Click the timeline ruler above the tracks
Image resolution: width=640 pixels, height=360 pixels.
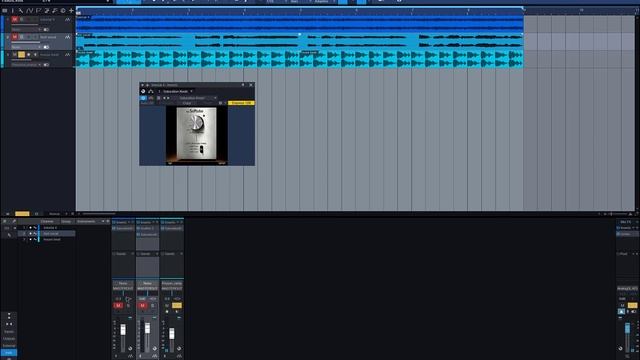click(300, 10)
